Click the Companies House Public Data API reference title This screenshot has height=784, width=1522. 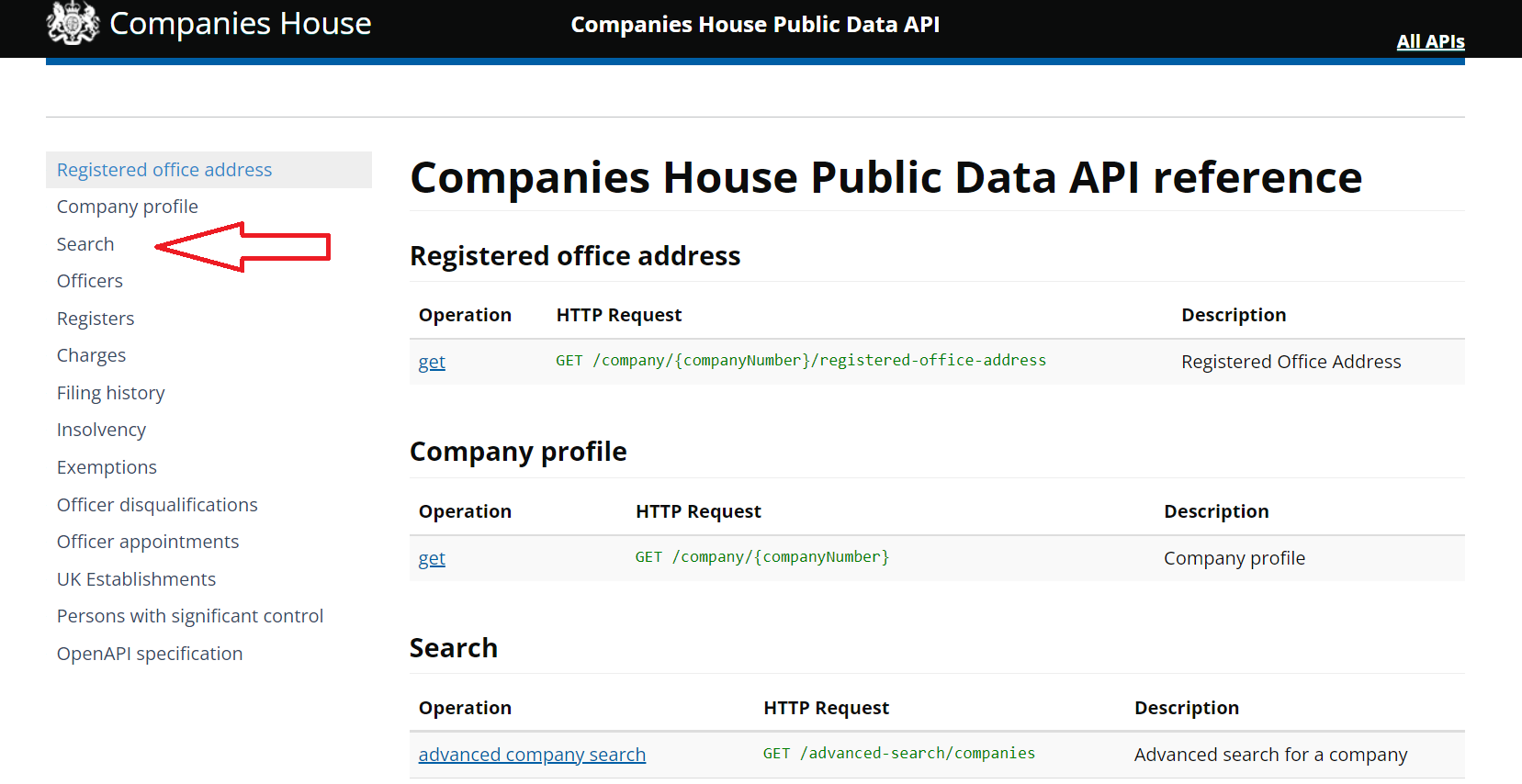(886, 177)
